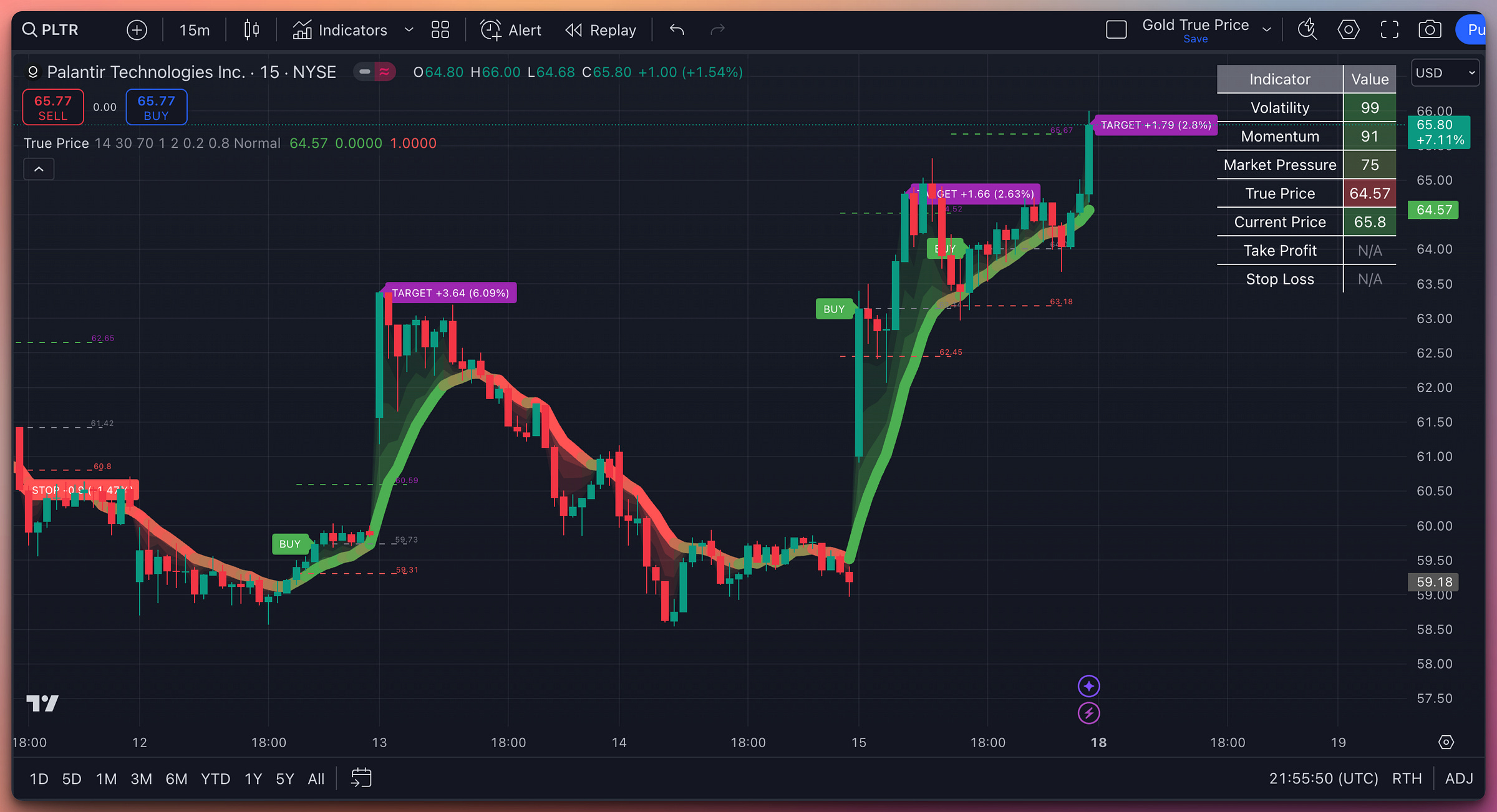The image size is (1497, 812).
Task: Open indicator templates grid icon
Action: point(440,29)
